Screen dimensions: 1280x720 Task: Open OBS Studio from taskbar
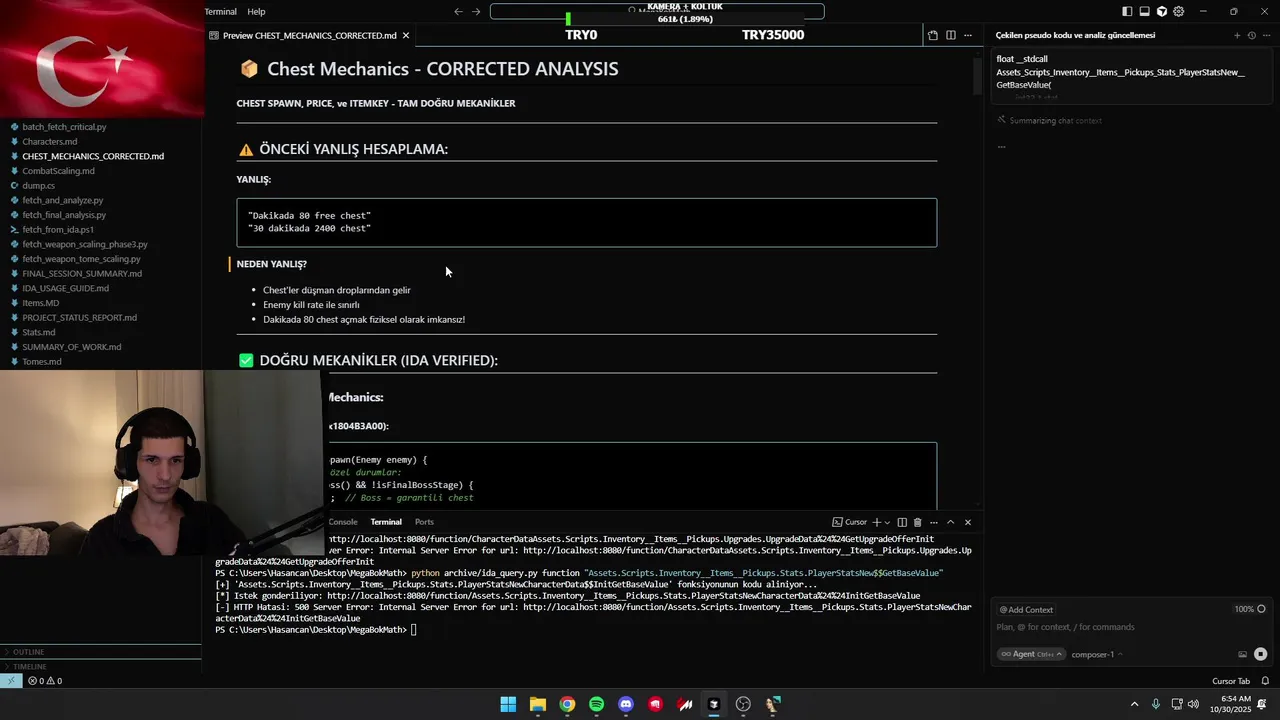click(x=743, y=704)
